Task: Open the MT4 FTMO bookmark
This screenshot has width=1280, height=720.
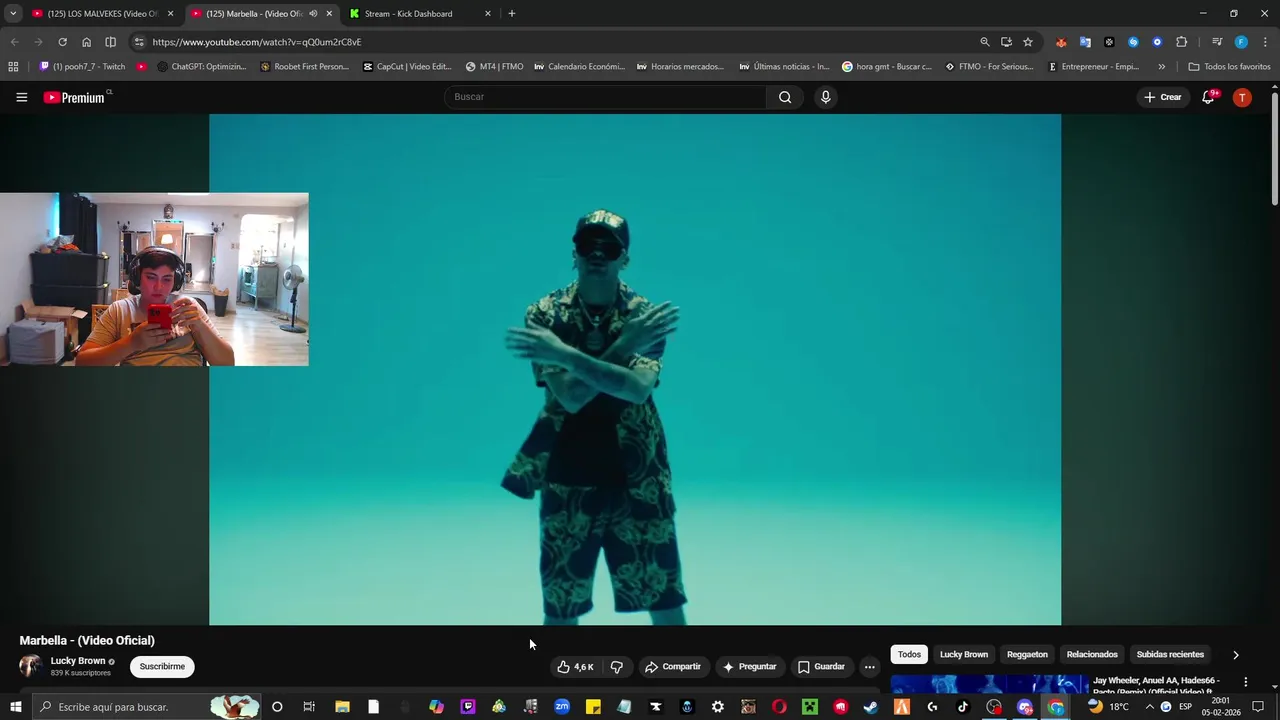Action: tap(495, 67)
